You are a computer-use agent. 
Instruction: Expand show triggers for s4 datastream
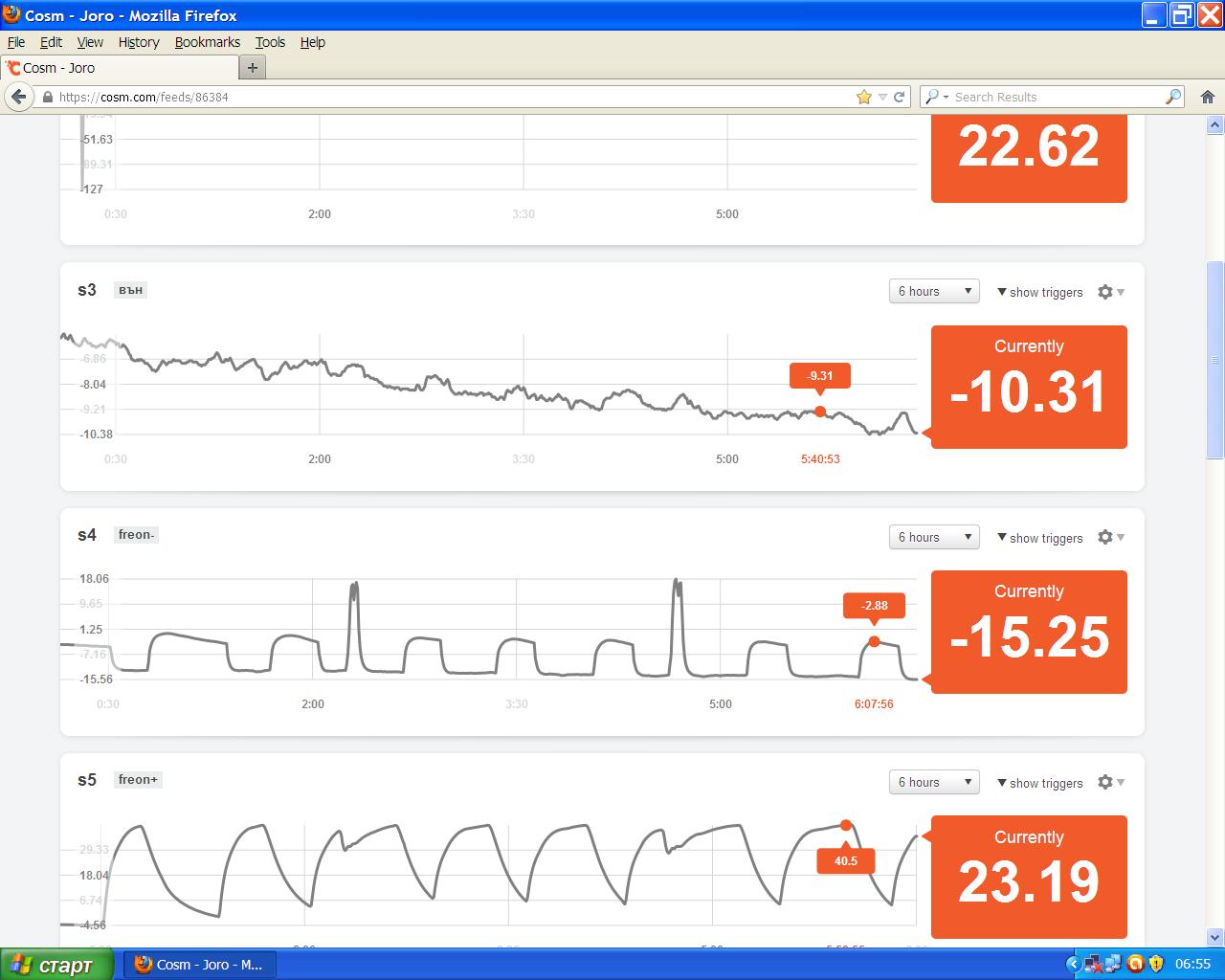(x=1039, y=538)
